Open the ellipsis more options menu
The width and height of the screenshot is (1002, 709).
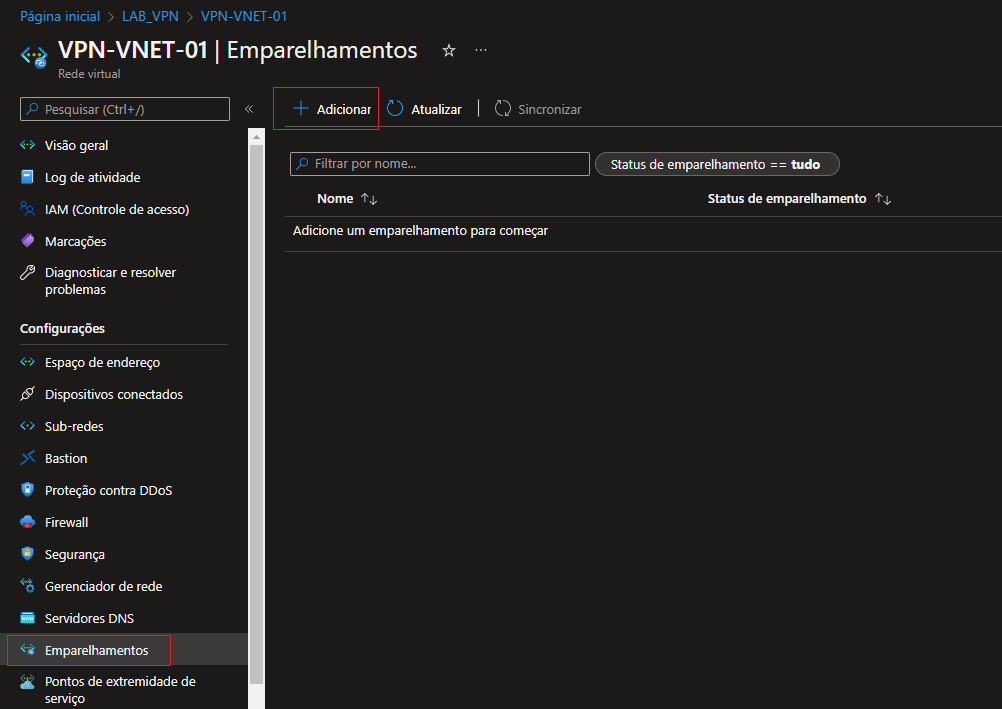tap(481, 50)
